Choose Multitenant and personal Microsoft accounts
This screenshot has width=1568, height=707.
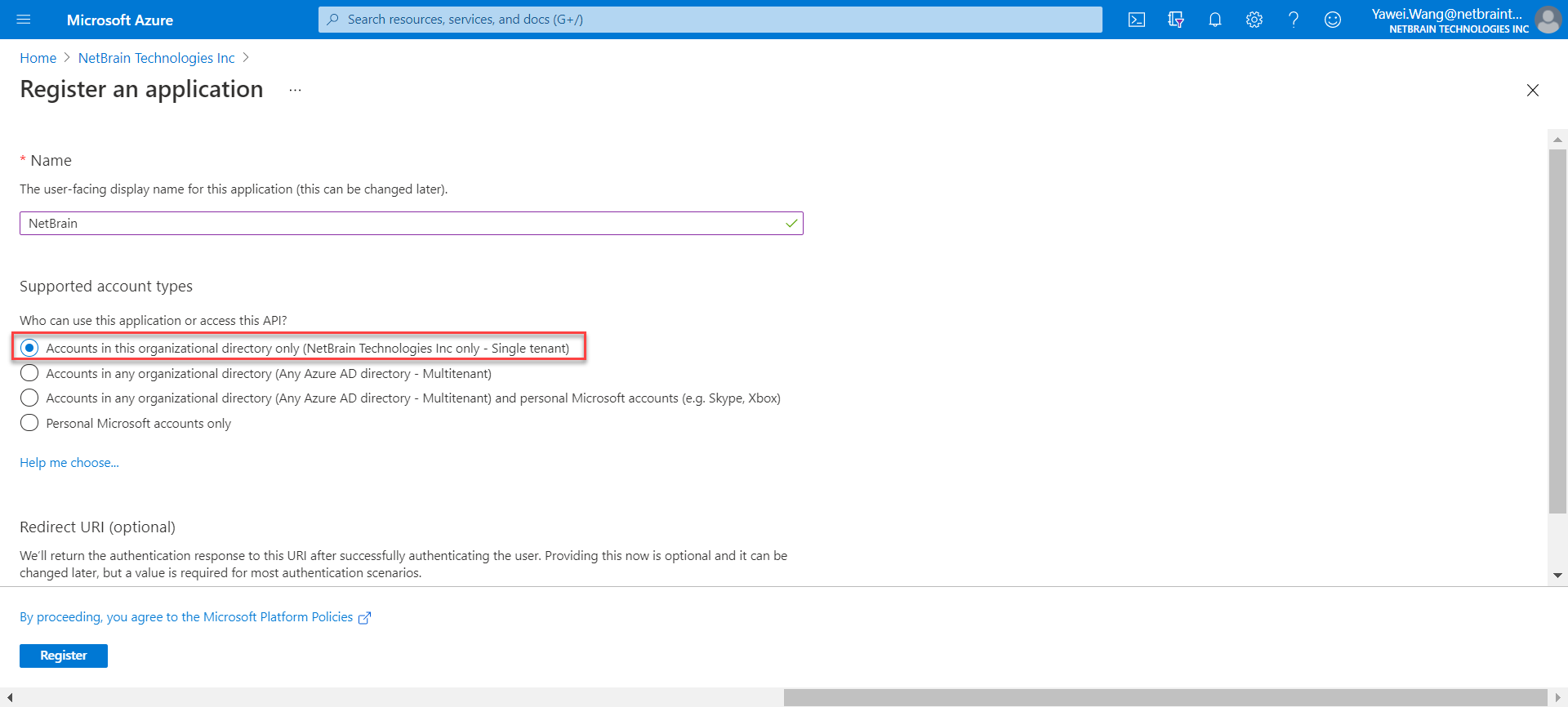click(29, 398)
